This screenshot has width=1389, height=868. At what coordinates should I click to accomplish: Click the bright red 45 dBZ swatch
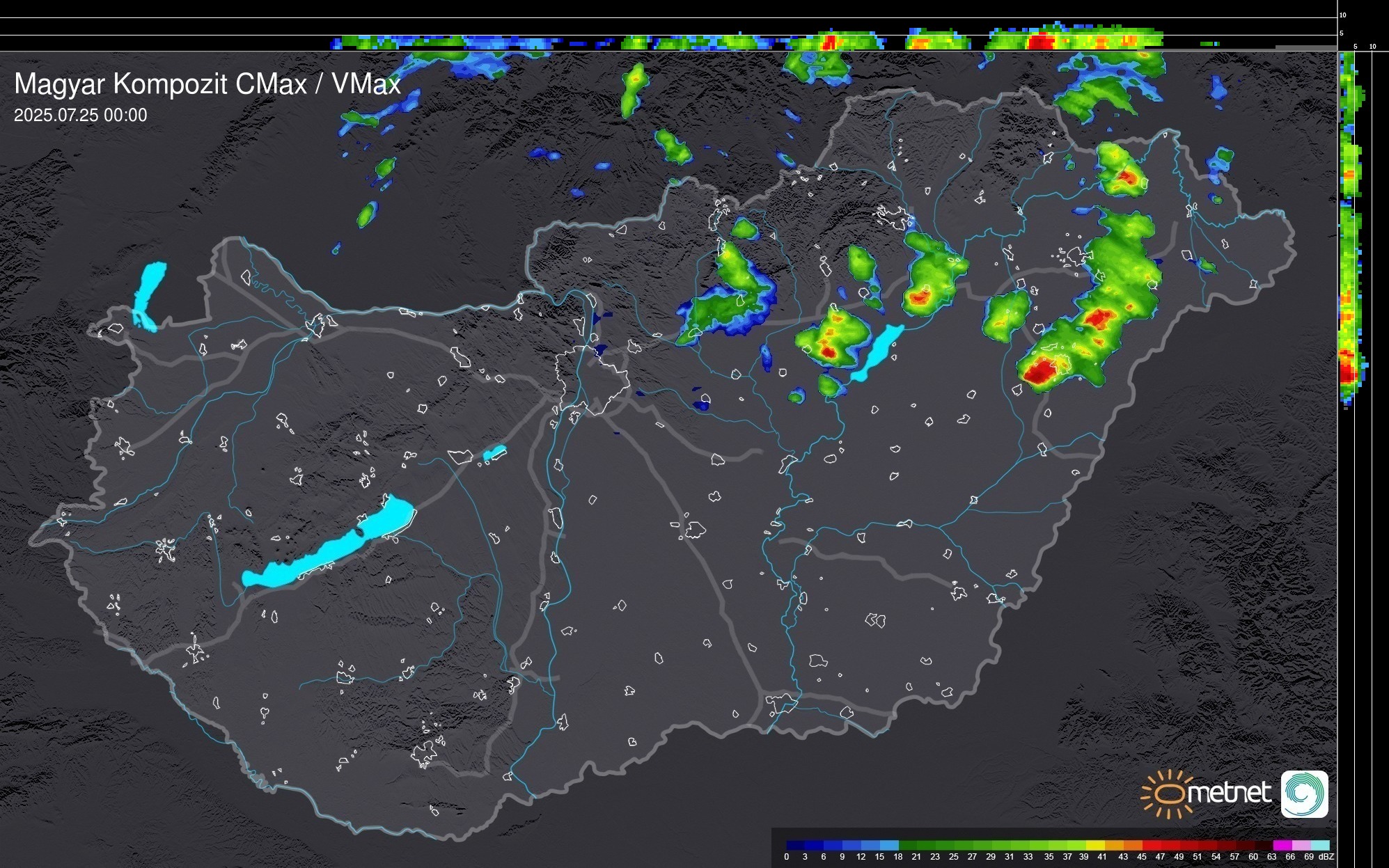(x=1151, y=845)
